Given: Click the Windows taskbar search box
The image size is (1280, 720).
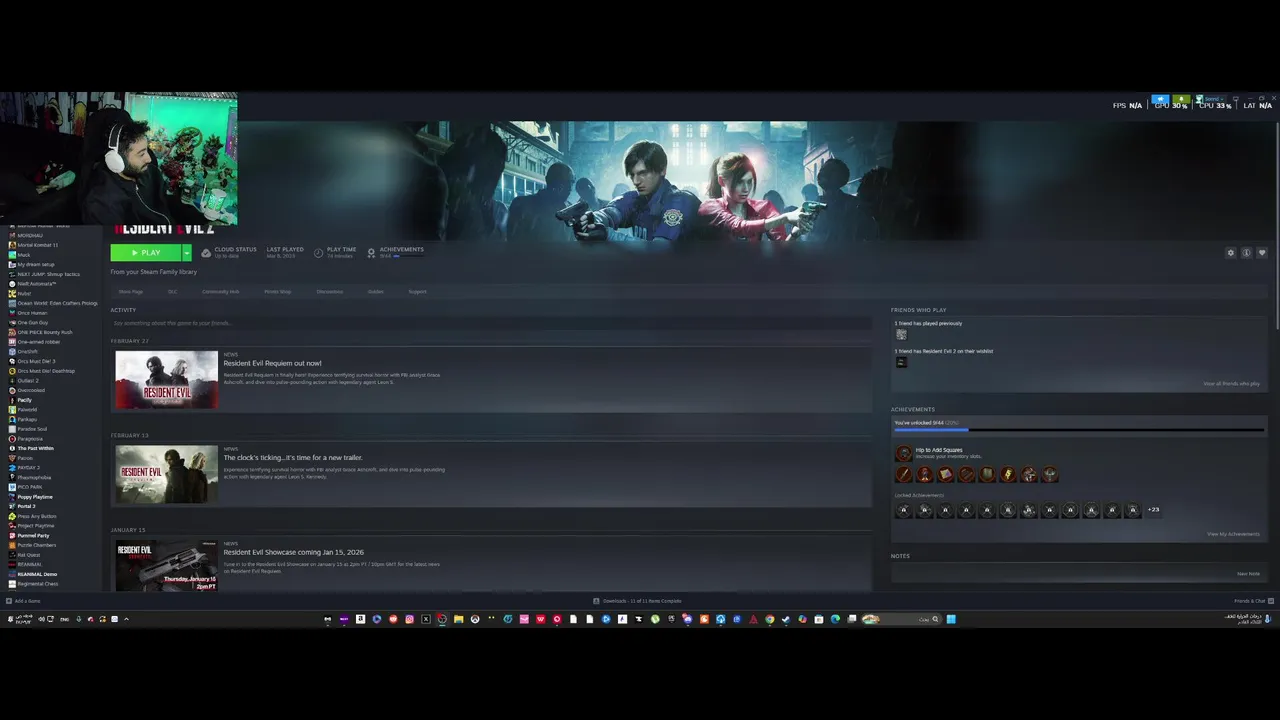Looking at the screenshot, I should 901,619.
